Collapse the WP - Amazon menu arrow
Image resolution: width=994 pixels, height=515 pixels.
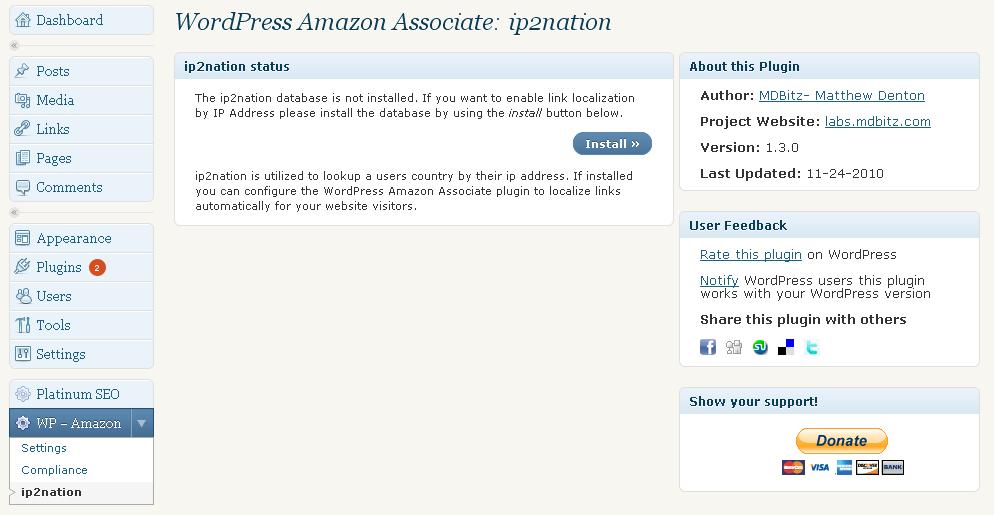coord(141,423)
